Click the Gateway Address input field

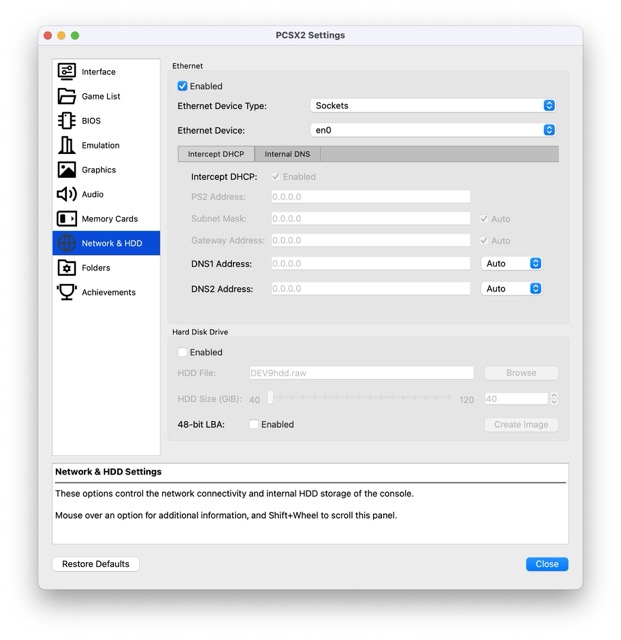(x=371, y=240)
